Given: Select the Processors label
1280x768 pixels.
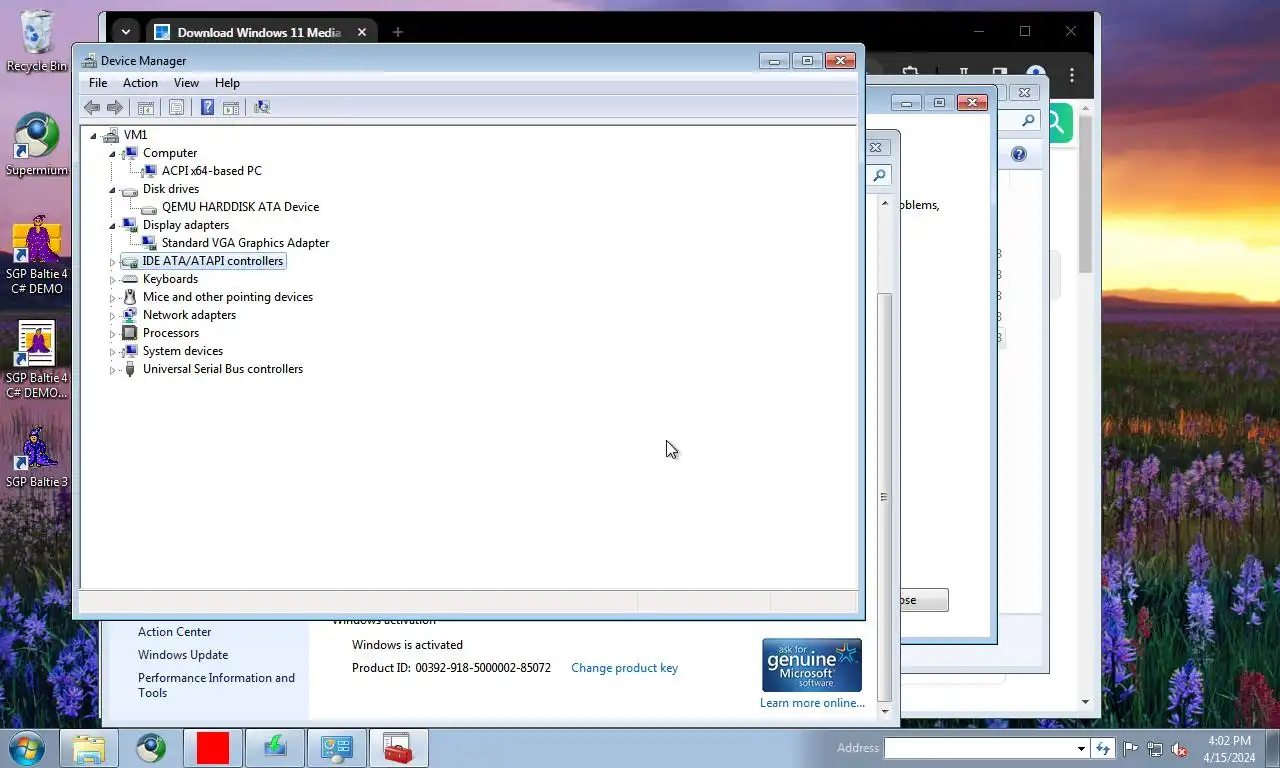Looking at the screenshot, I should 170,333.
